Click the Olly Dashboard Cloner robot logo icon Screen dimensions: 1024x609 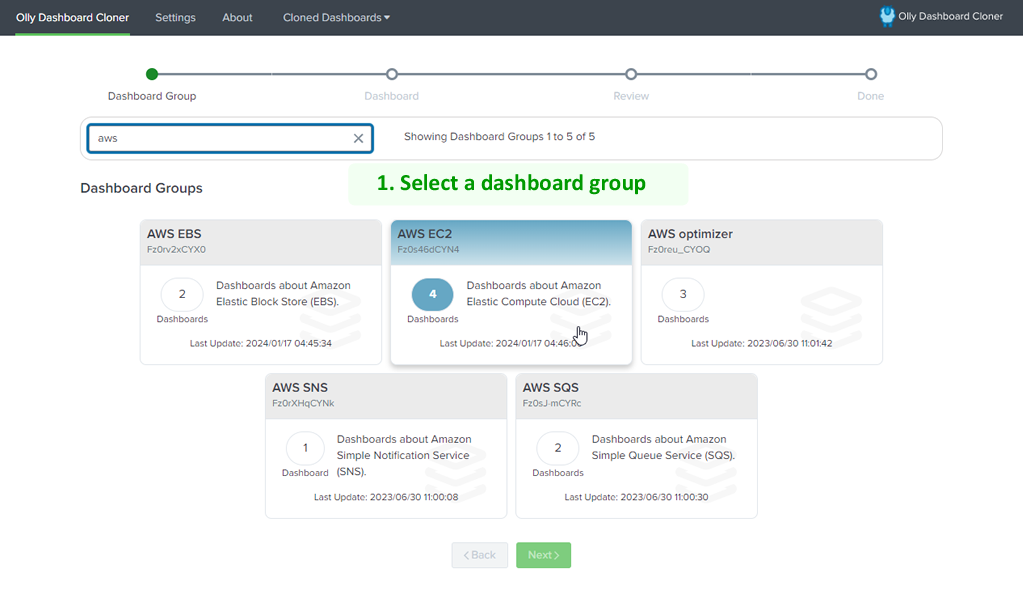[x=887, y=16]
